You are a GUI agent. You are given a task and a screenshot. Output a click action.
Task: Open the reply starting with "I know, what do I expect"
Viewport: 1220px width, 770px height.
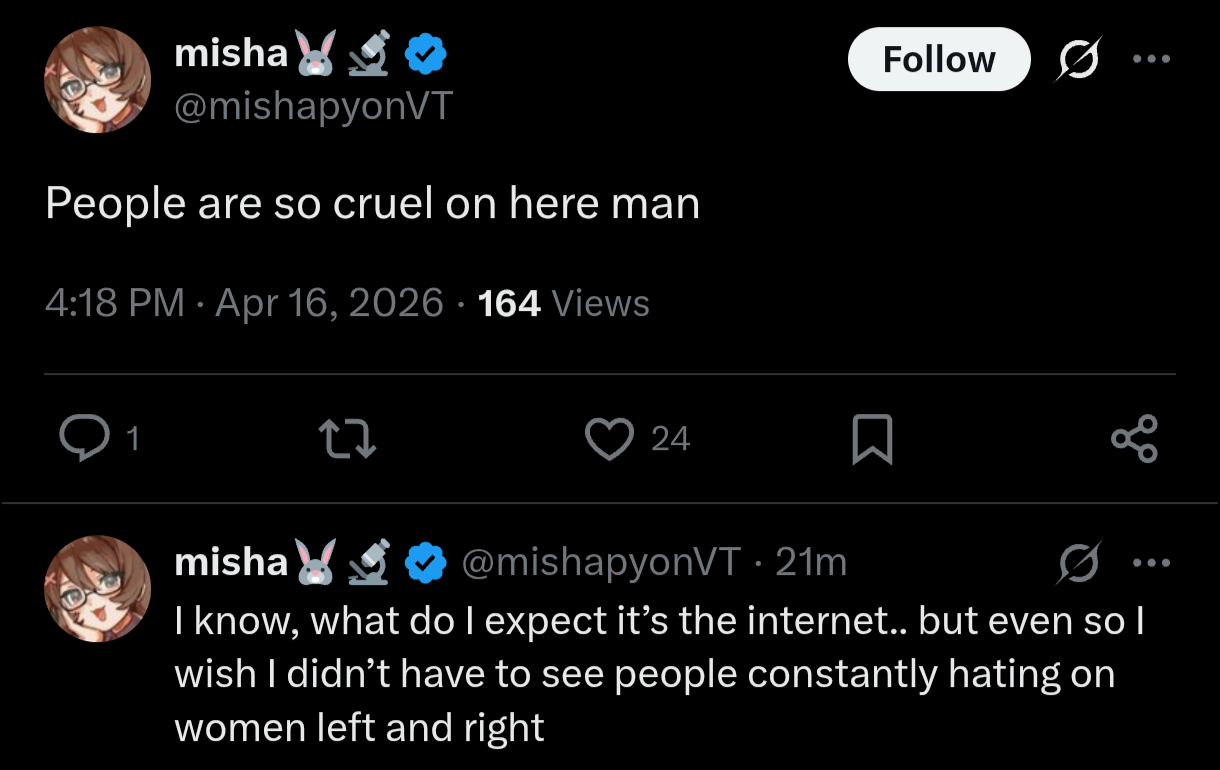[x=660, y=674]
